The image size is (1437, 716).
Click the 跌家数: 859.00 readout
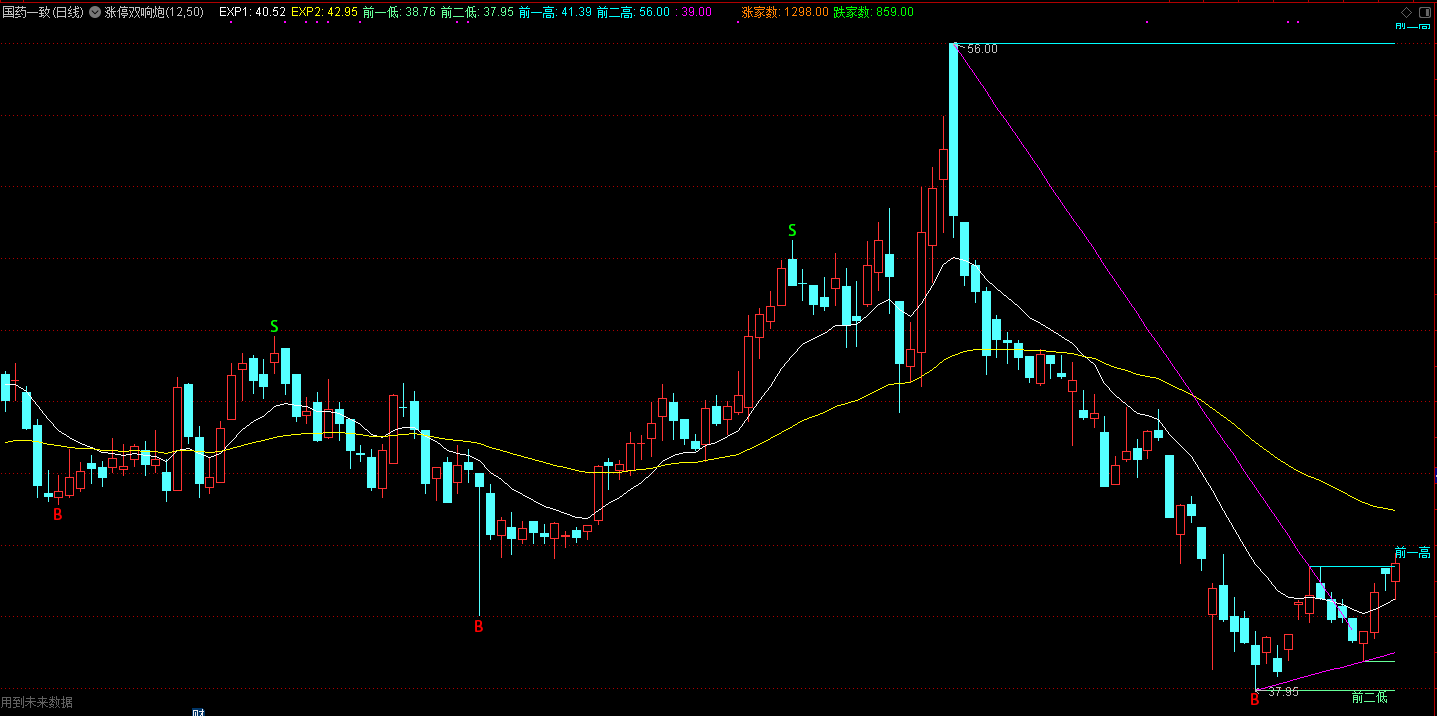(873, 12)
